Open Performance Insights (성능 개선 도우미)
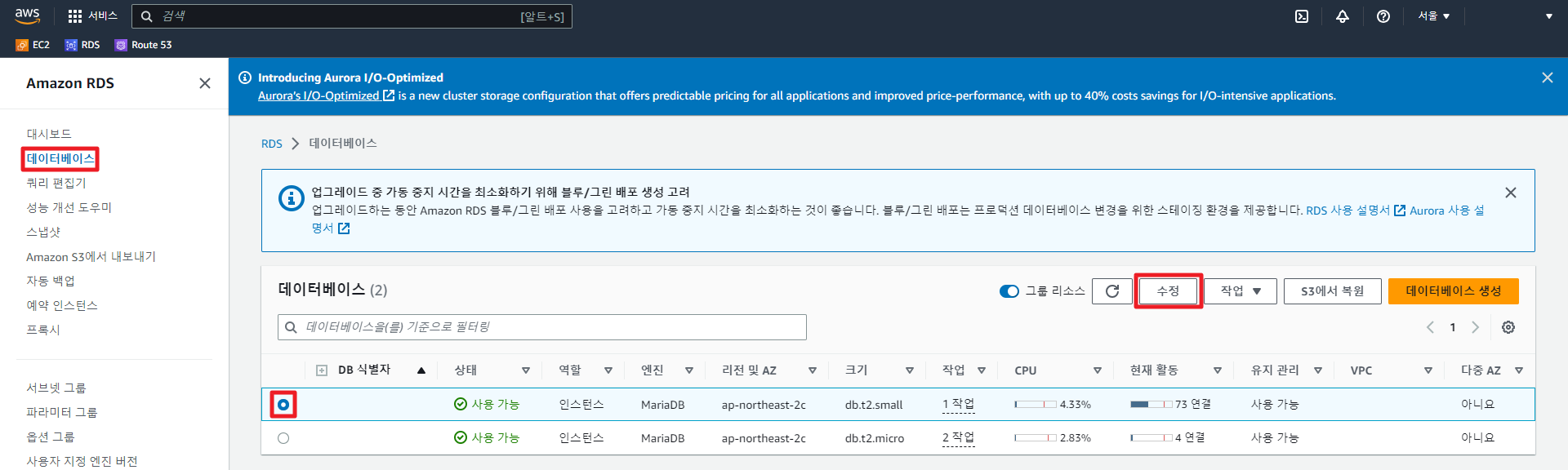The width and height of the screenshot is (1568, 470). 69,207
